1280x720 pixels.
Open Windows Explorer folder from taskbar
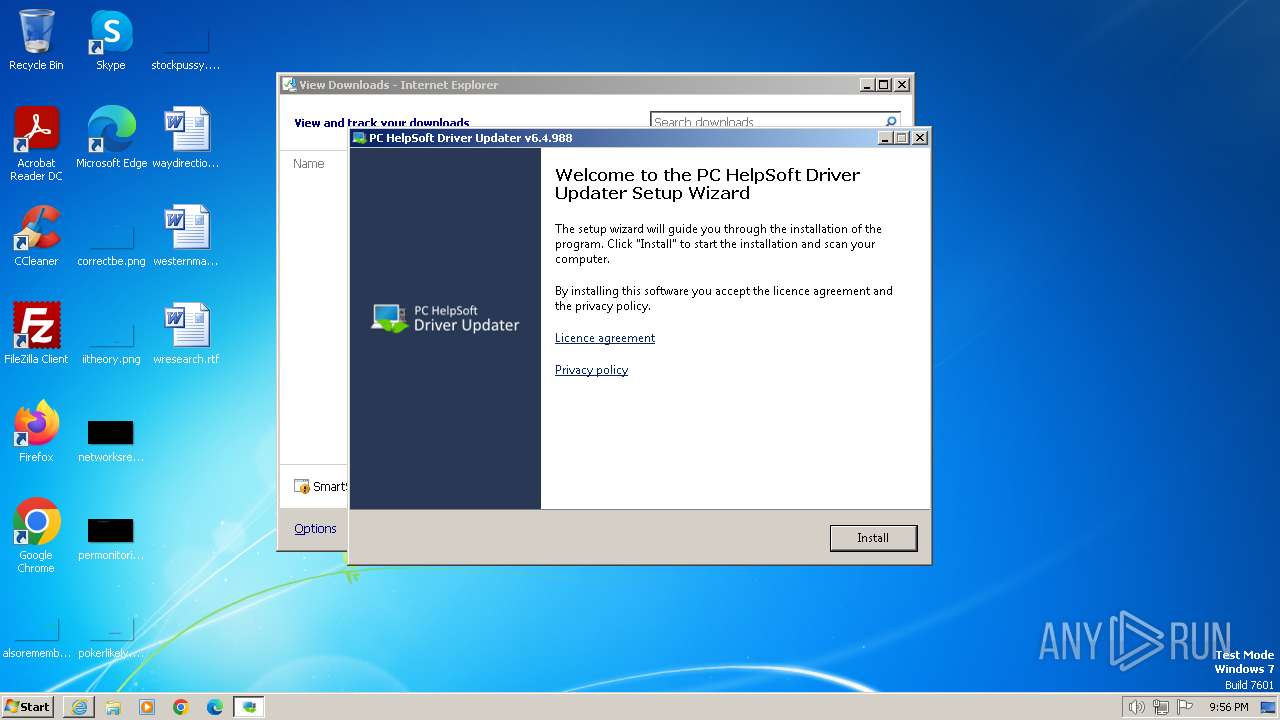coord(113,707)
